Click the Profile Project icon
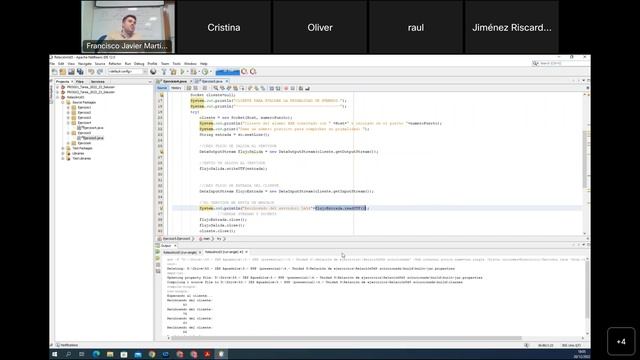Screen dimensions: 640x360 click(x=205, y=72)
